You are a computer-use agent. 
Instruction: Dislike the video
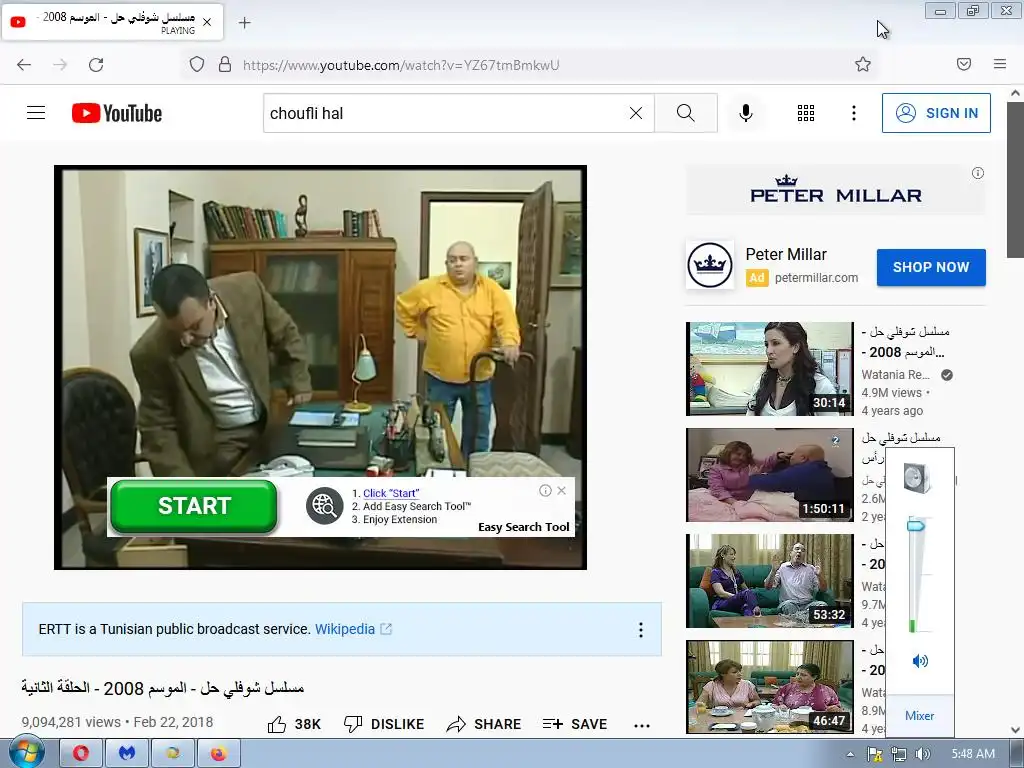pyautogui.click(x=384, y=724)
